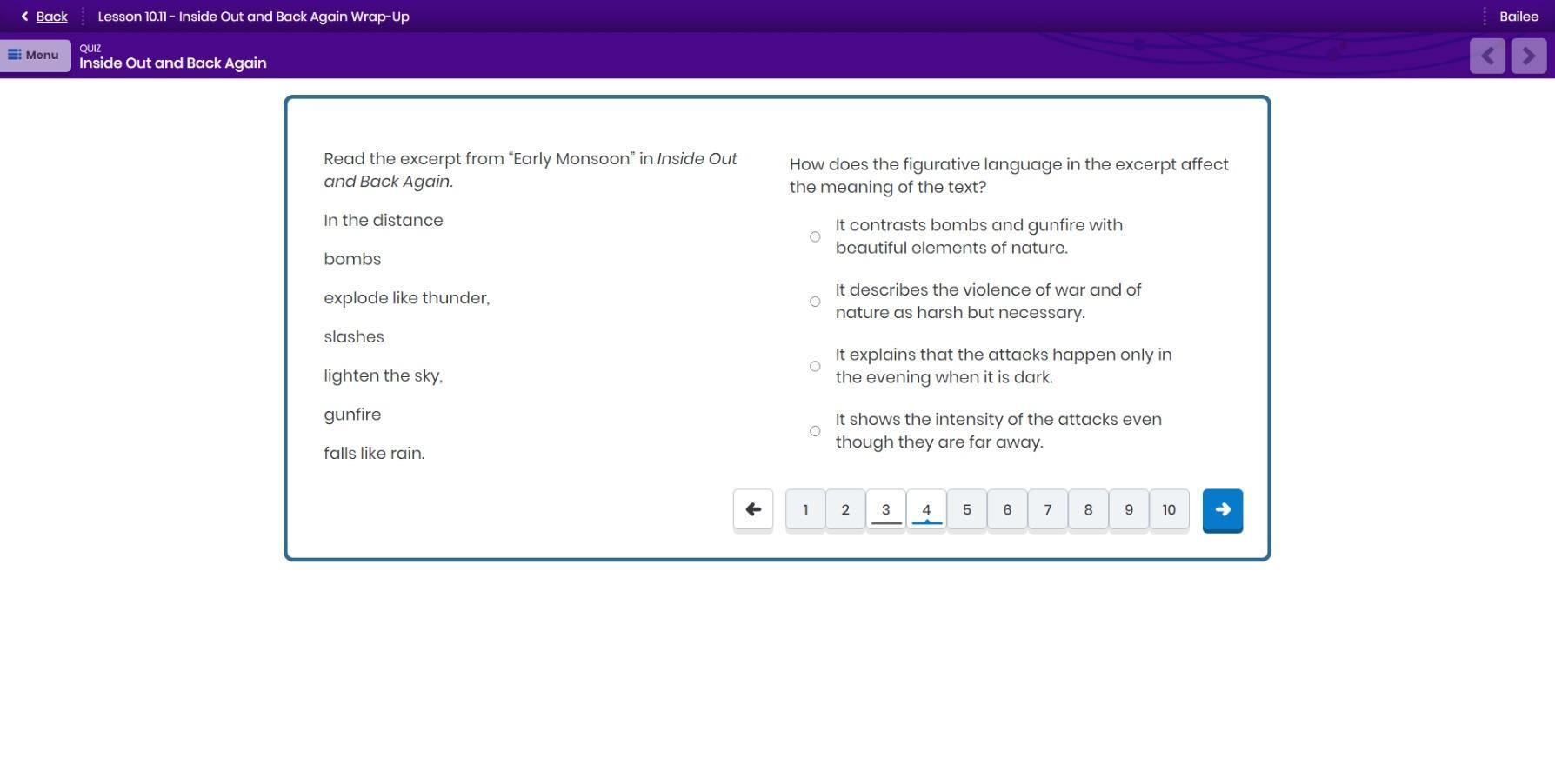Open the Menu button
Image resolution: width=1555 pixels, height=784 pixels.
(35, 55)
